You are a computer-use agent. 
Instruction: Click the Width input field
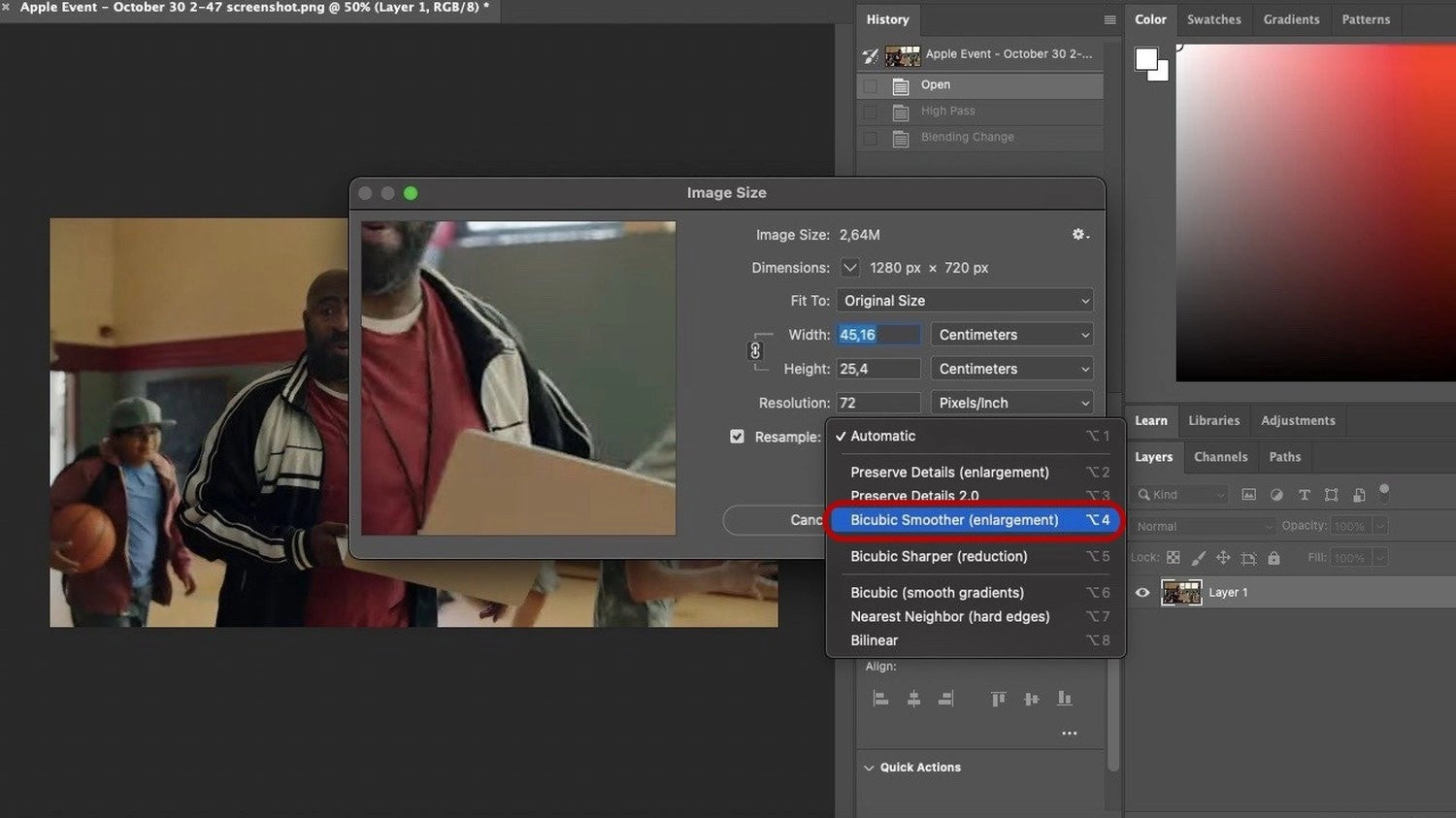point(878,335)
